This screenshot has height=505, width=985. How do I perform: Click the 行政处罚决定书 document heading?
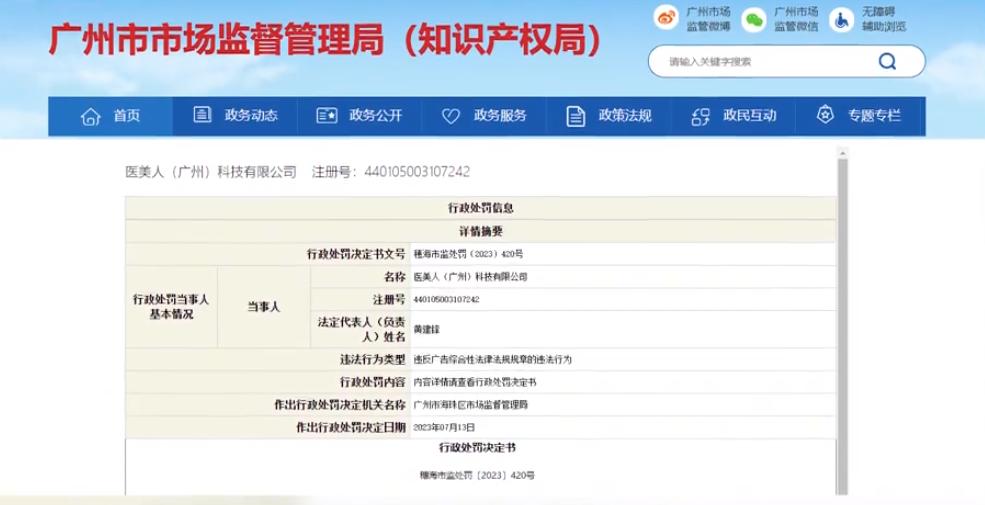(477, 448)
